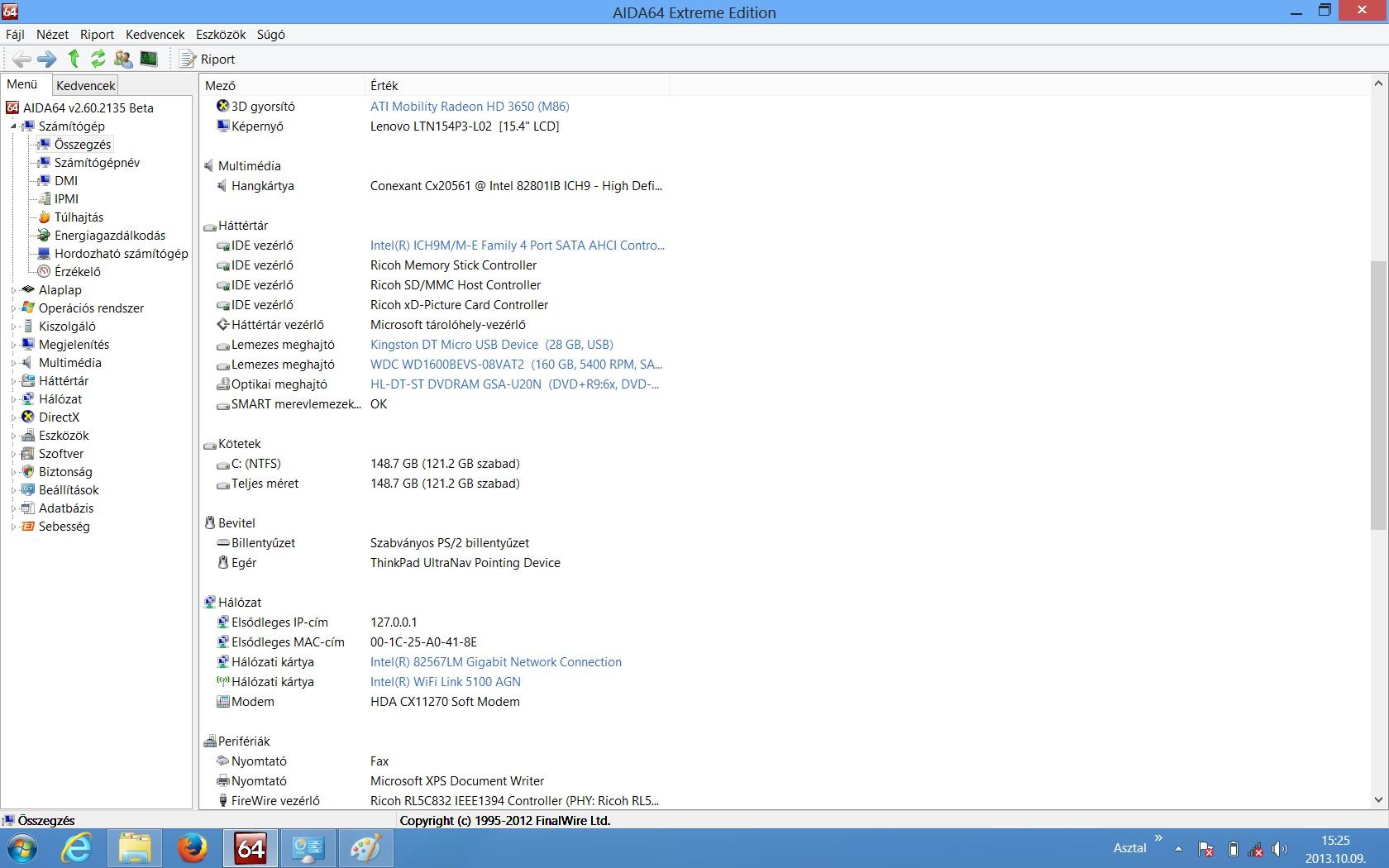The height and width of the screenshot is (868, 1389).
Task: Open Paint from the taskbar
Action: pos(365,849)
